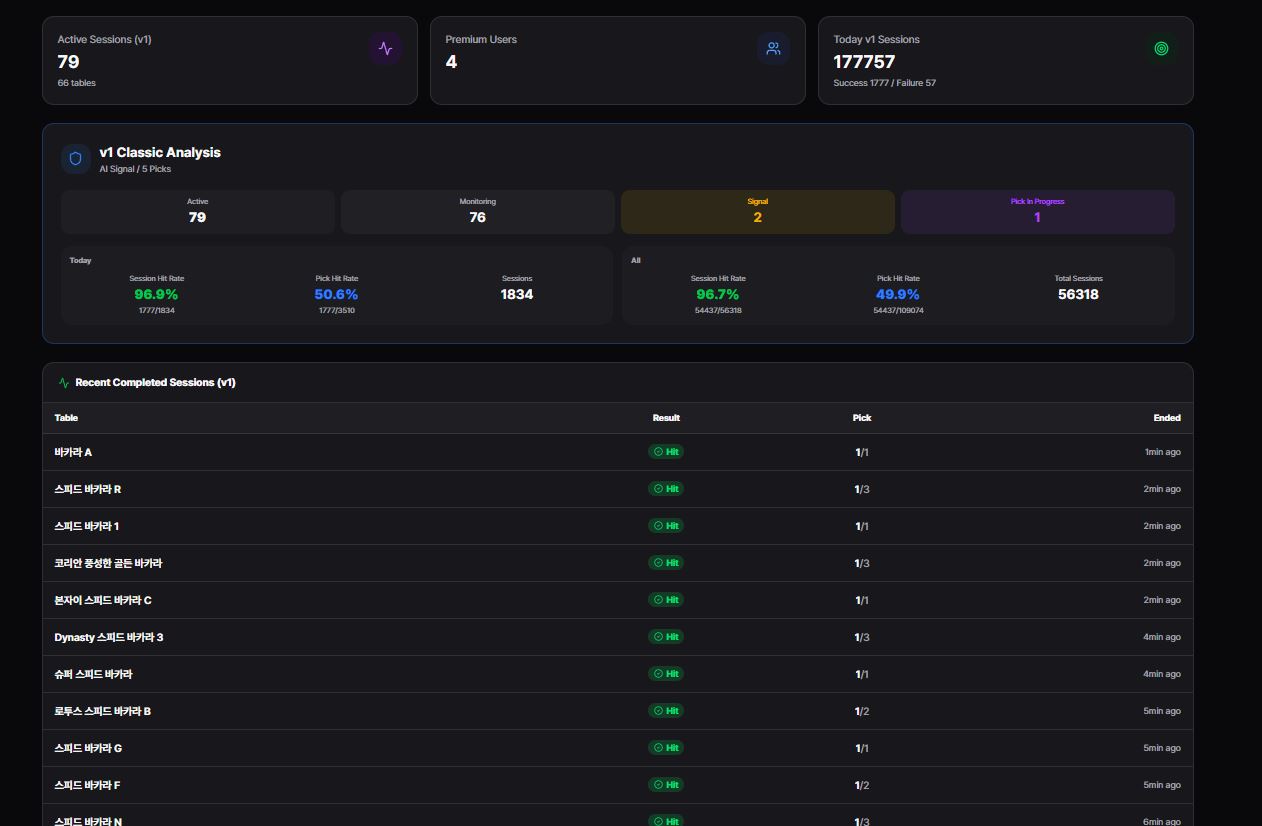Select the Monitoring status tile showing 76
Viewport: 1262px width, 826px height.
(x=478, y=212)
